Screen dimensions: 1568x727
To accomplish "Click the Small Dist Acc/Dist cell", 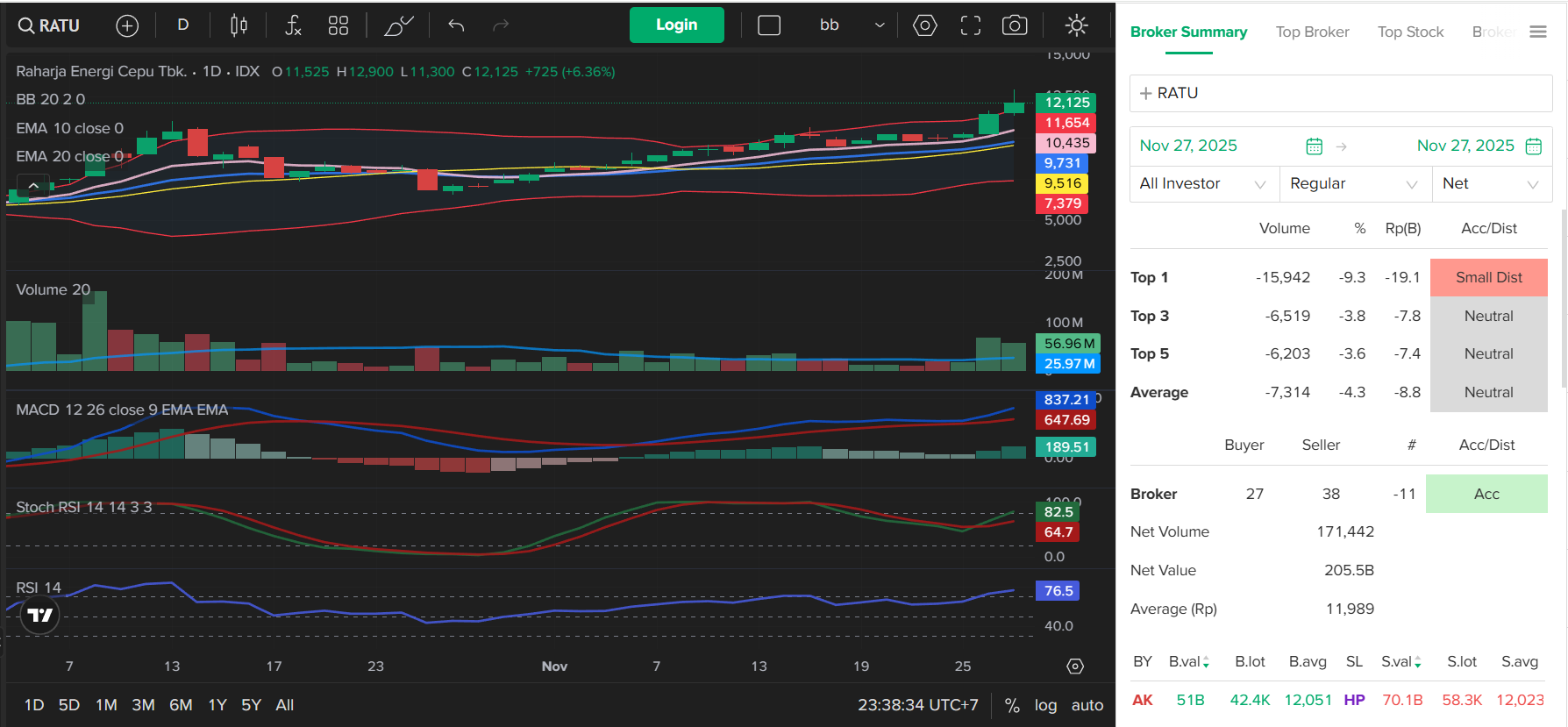I will coord(1489,277).
